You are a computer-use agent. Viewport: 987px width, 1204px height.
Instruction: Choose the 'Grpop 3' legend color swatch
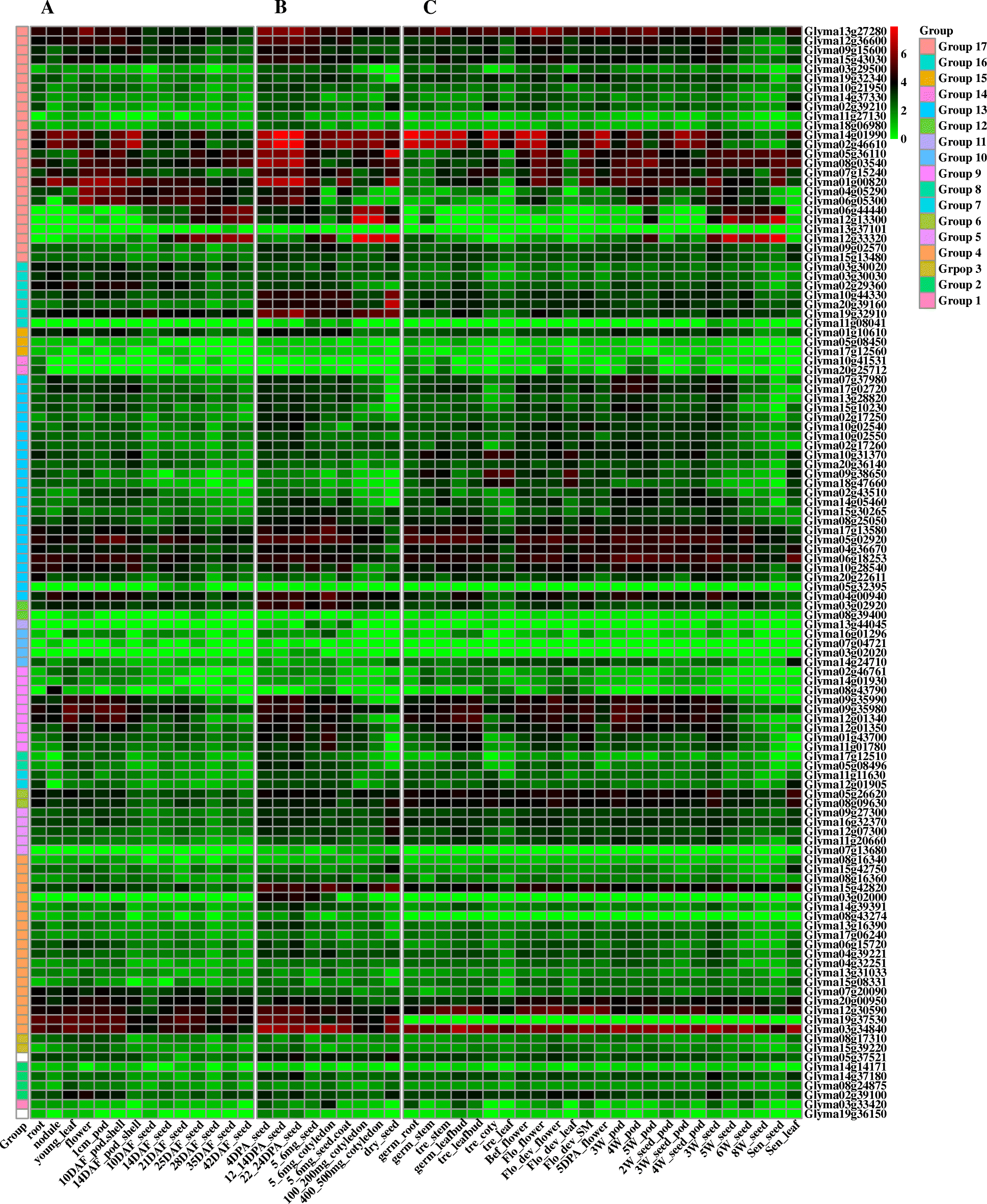point(927,269)
